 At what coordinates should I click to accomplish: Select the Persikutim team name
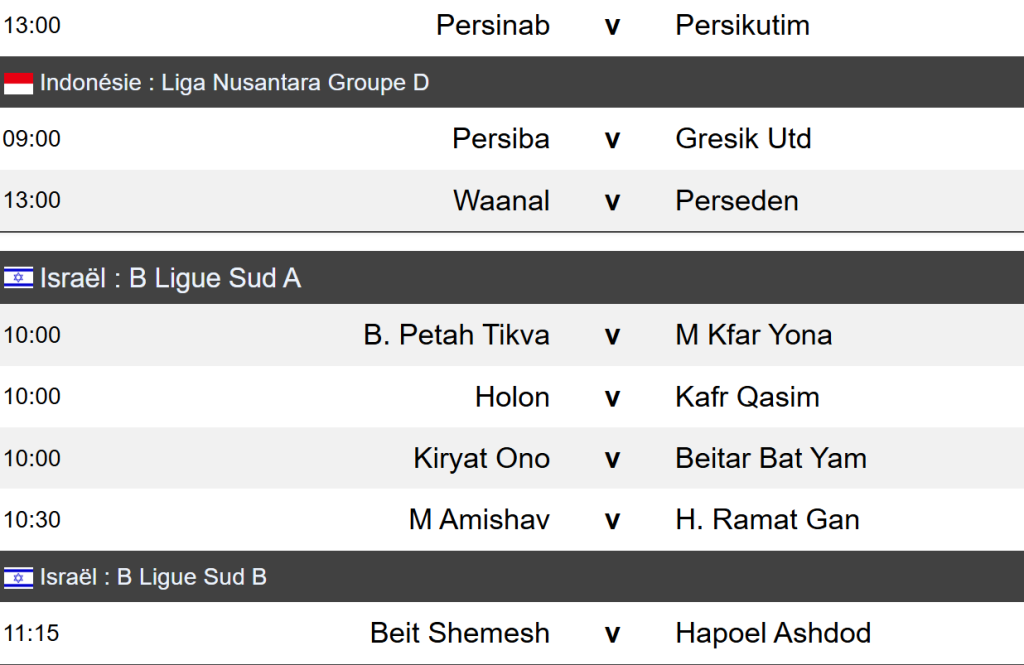[x=742, y=25]
